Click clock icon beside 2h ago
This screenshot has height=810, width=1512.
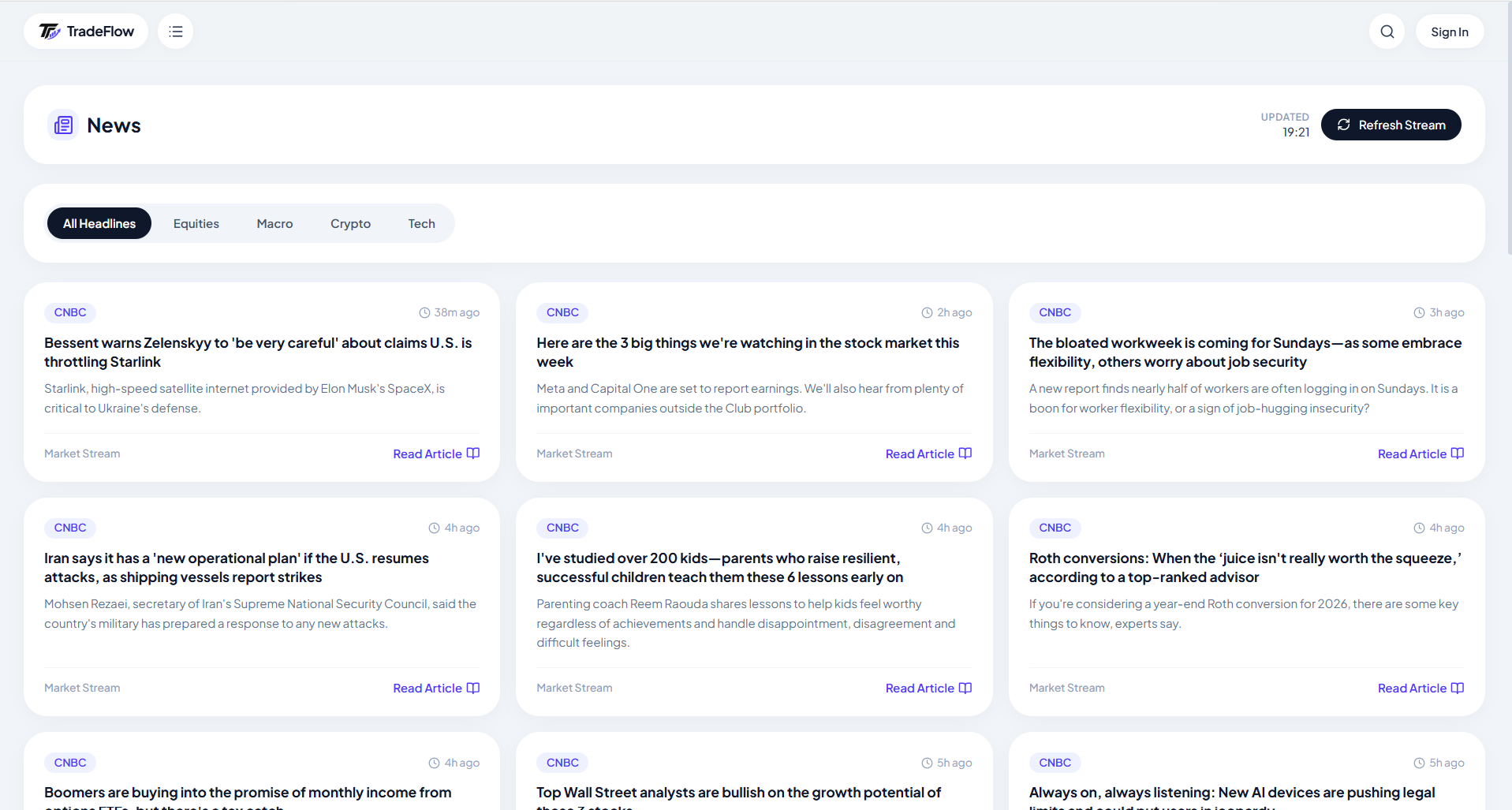pyautogui.click(x=927, y=312)
